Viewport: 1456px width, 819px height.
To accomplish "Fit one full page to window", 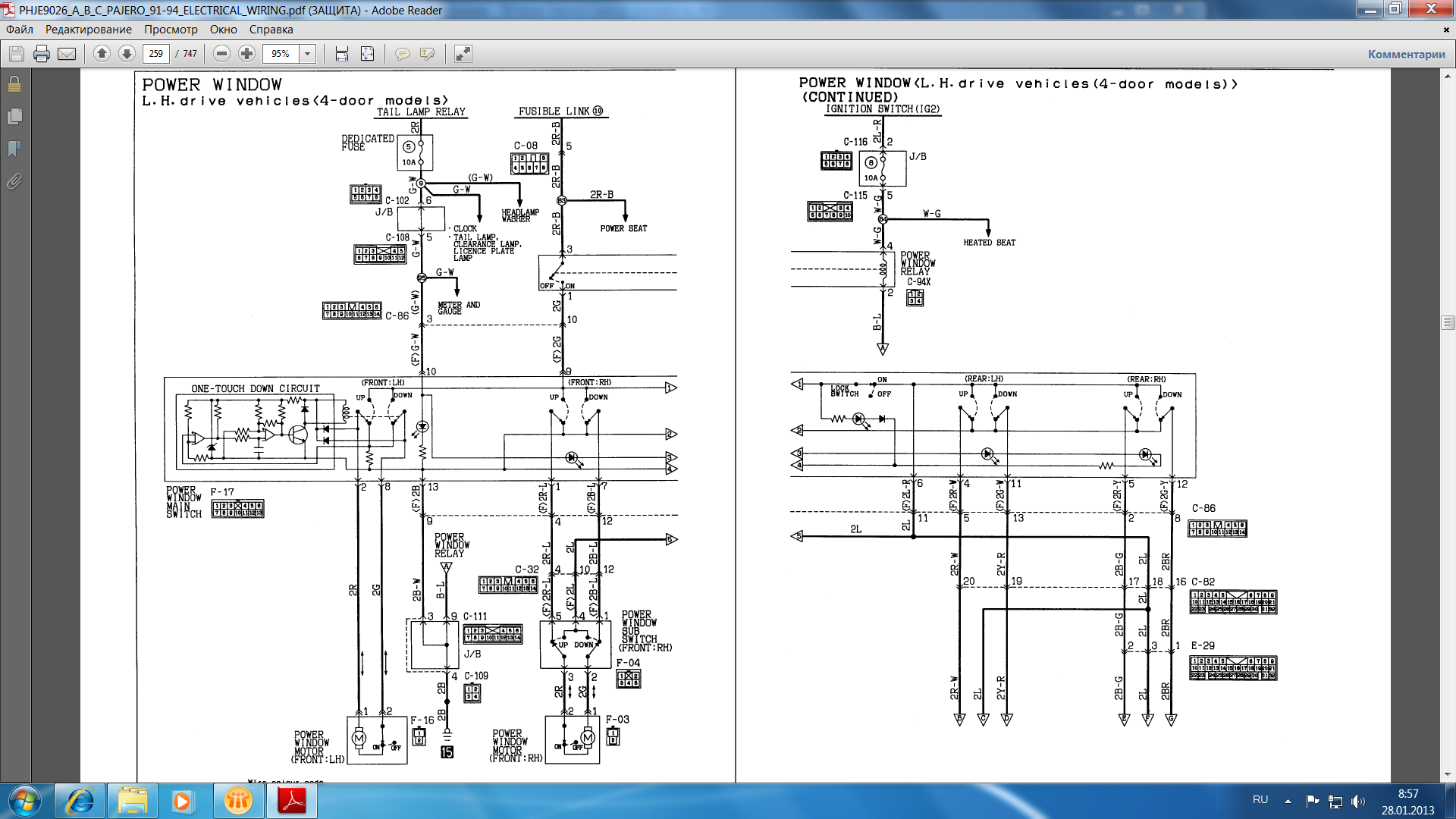I will (368, 54).
